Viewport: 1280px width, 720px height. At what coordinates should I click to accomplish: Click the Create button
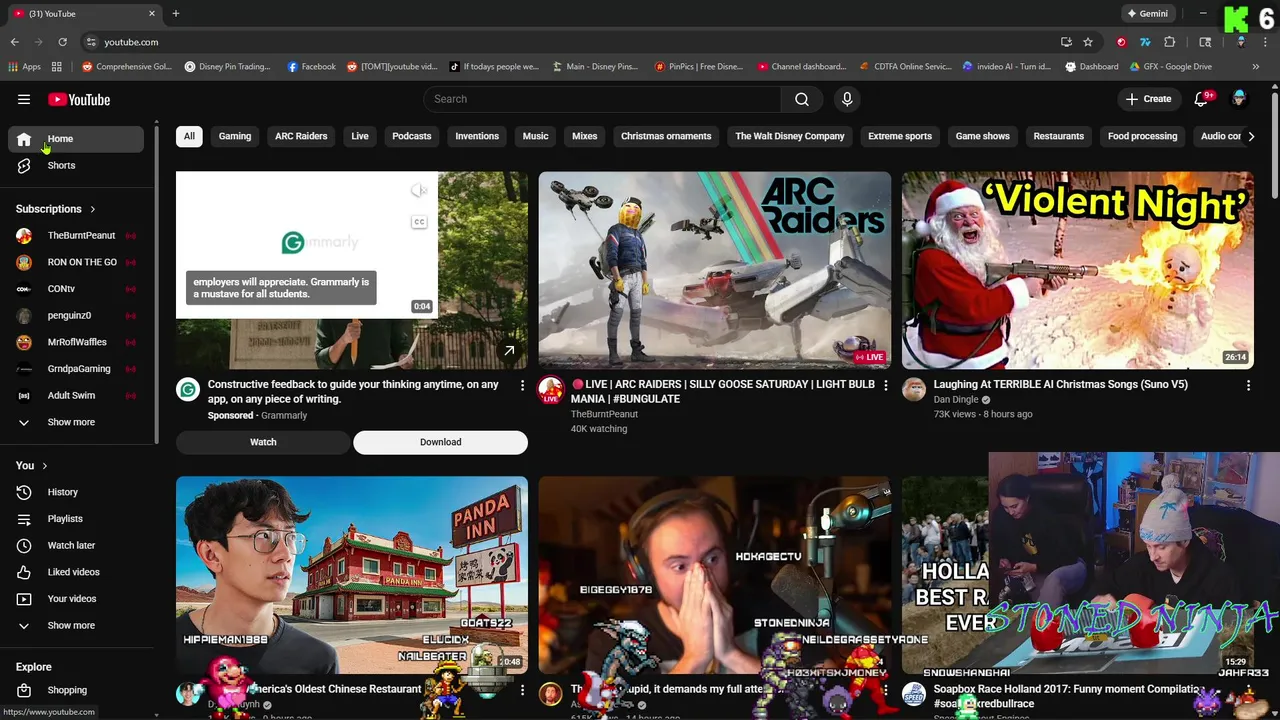[x=1148, y=99]
